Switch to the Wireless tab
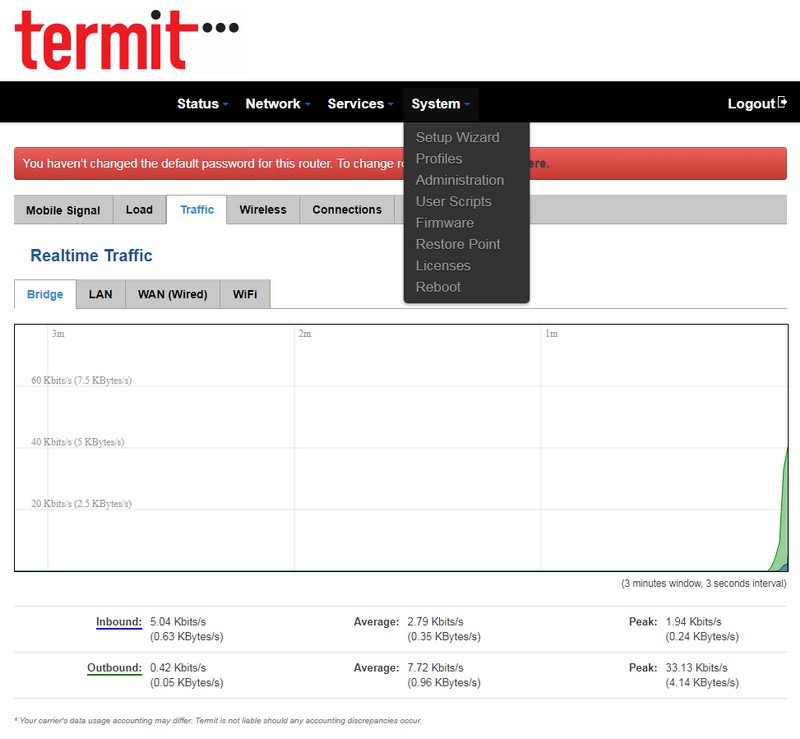Viewport: 800px width, 739px height. click(x=263, y=210)
